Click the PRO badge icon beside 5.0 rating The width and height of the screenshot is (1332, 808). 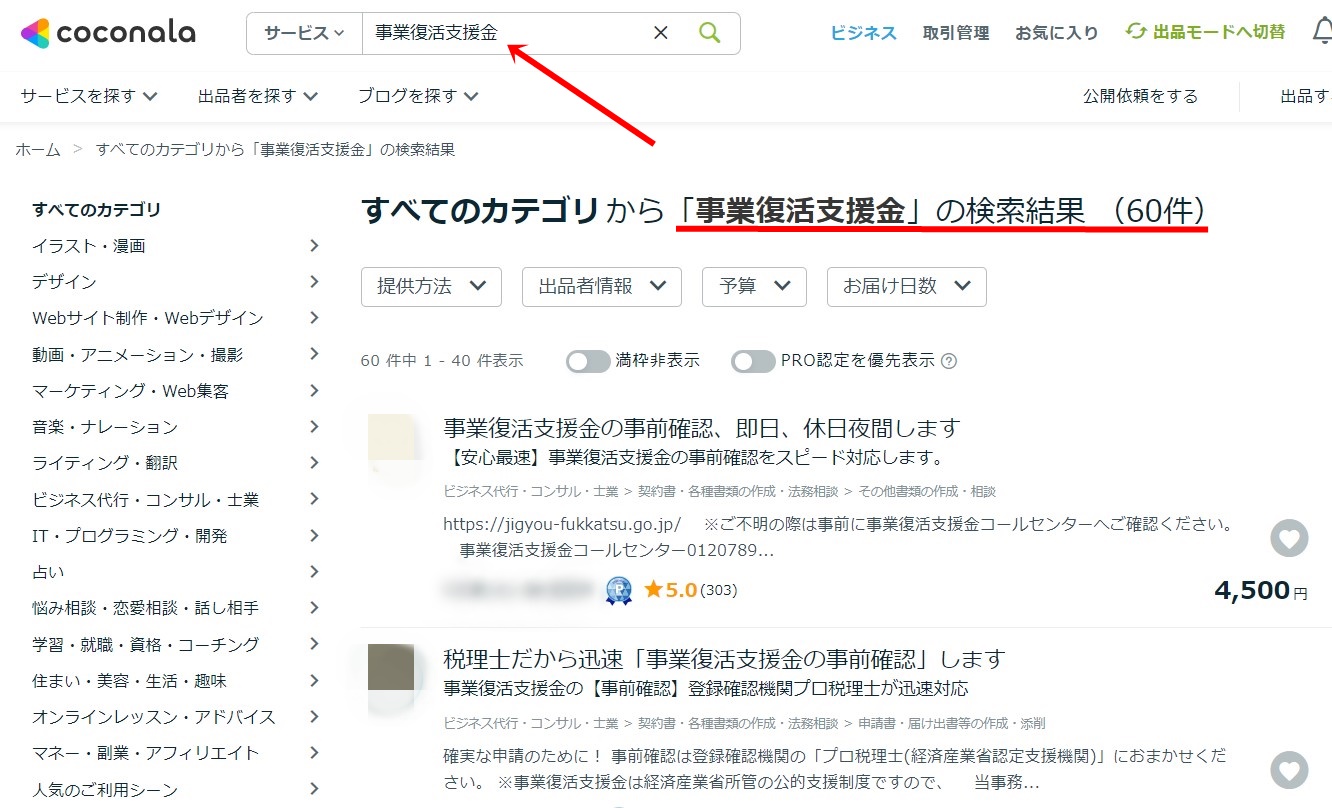click(619, 591)
